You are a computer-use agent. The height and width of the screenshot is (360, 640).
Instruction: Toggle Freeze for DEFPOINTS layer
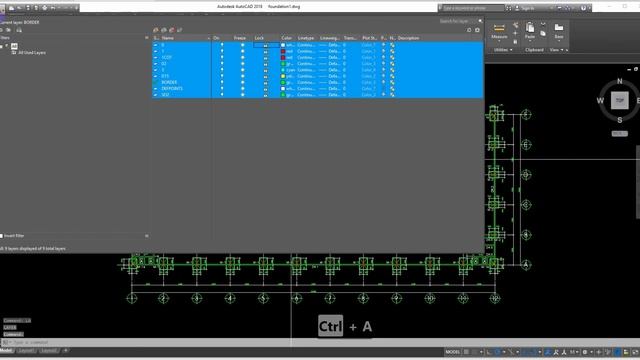tap(242, 89)
